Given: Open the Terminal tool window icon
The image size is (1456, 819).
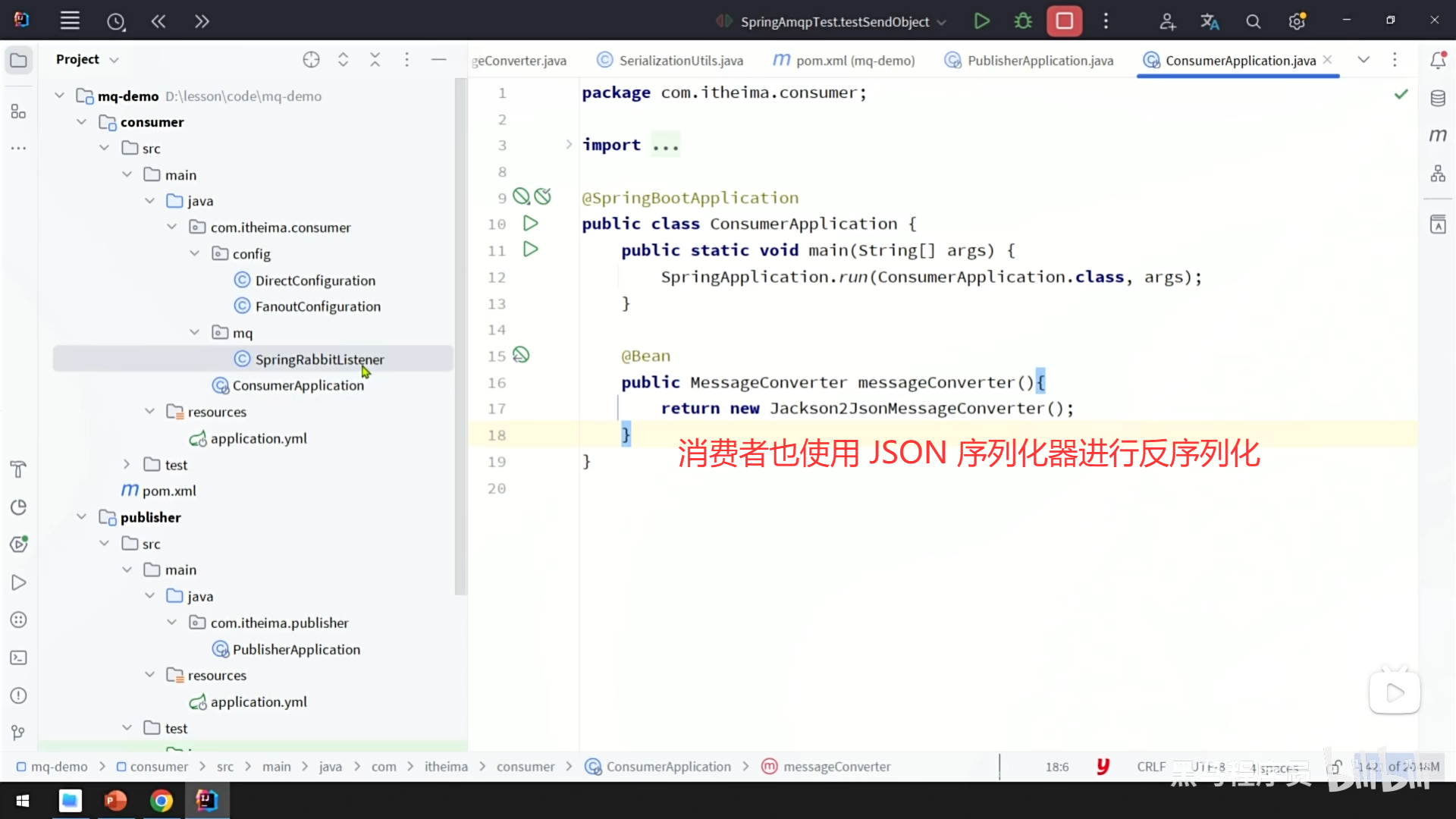Looking at the screenshot, I should (19, 658).
